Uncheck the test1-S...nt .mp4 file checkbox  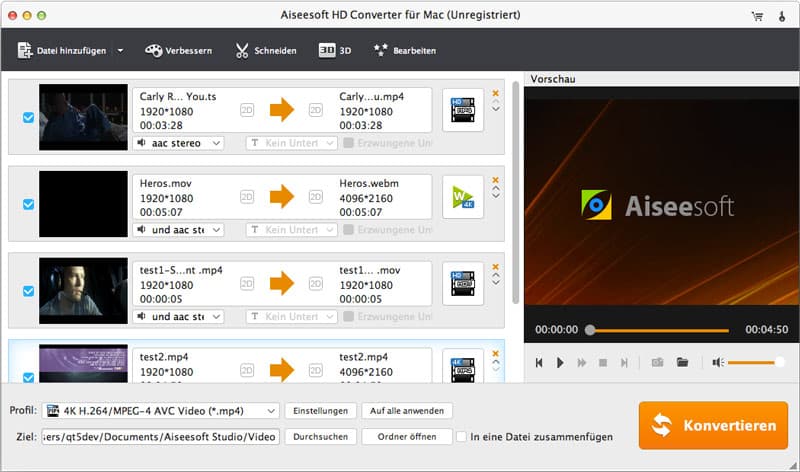point(29,291)
